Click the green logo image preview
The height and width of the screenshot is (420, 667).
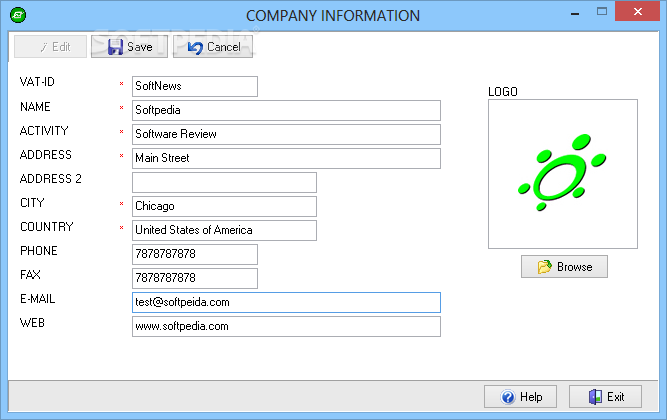point(563,174)
